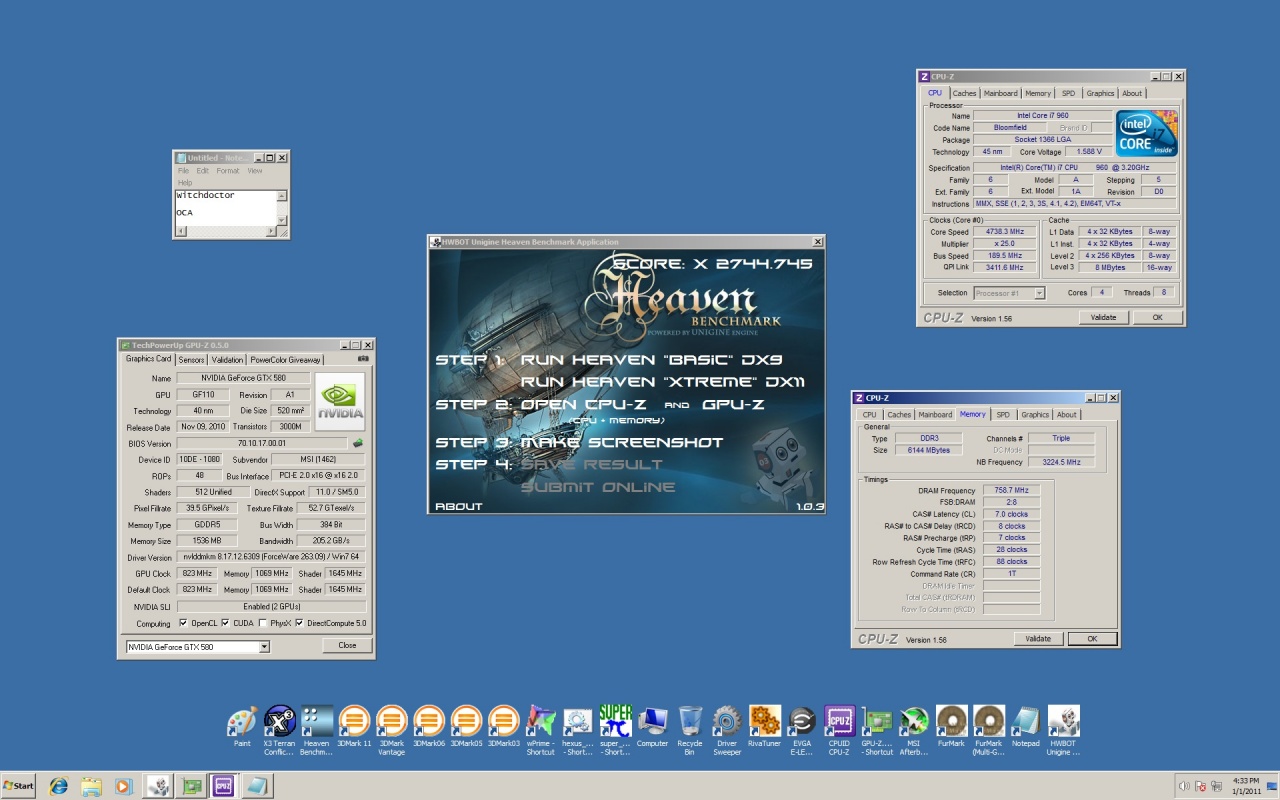Click ABOUT in the Heaven Benchmark window
1280x800 pixels.
pyautogui.click(x=459, y=506)
